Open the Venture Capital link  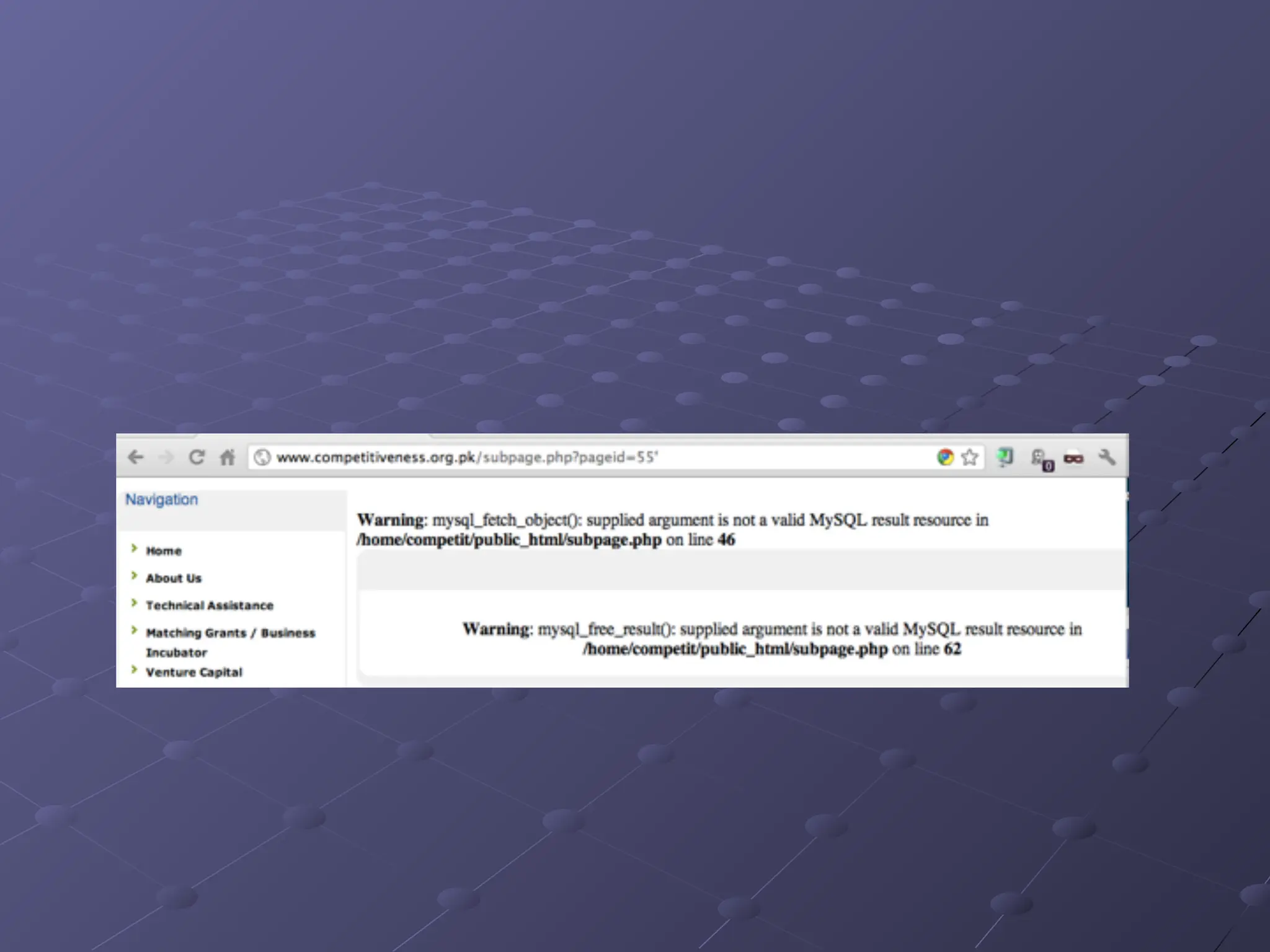point(194,672)
